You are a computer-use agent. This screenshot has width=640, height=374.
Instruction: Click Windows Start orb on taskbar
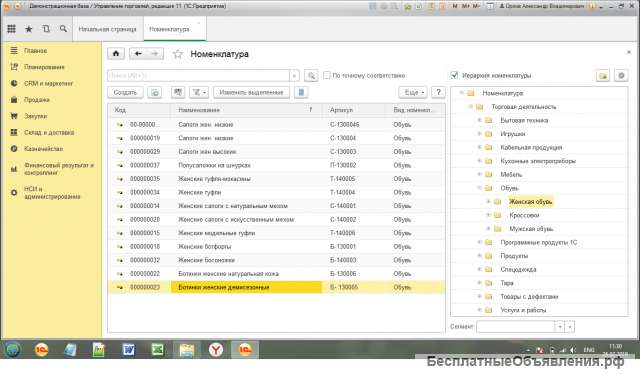point(13,350)
